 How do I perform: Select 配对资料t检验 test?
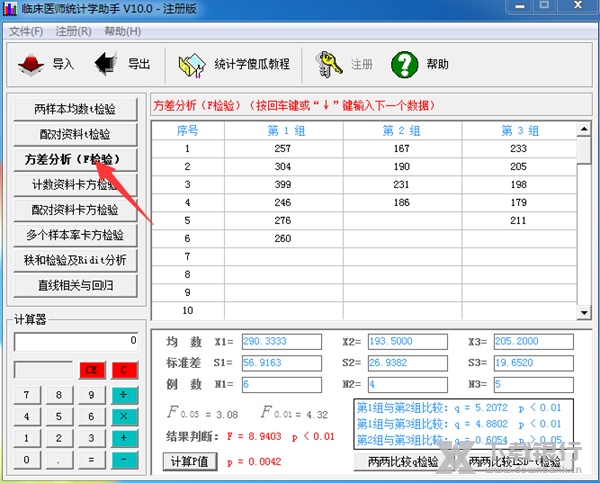(75, 134)
